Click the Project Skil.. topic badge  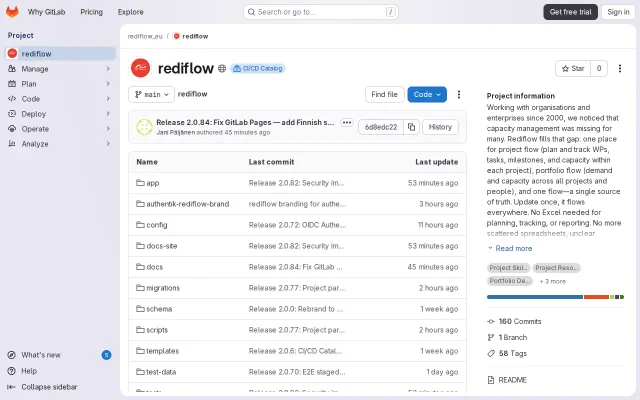tap(508, 268)
